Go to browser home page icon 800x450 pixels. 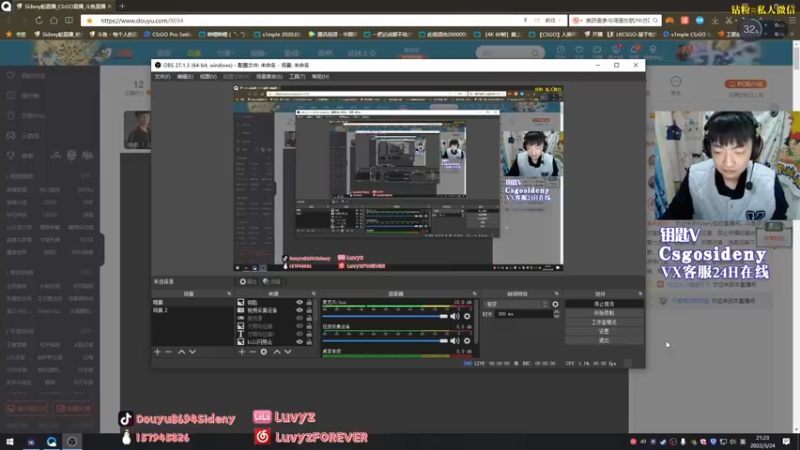(54, 20)
